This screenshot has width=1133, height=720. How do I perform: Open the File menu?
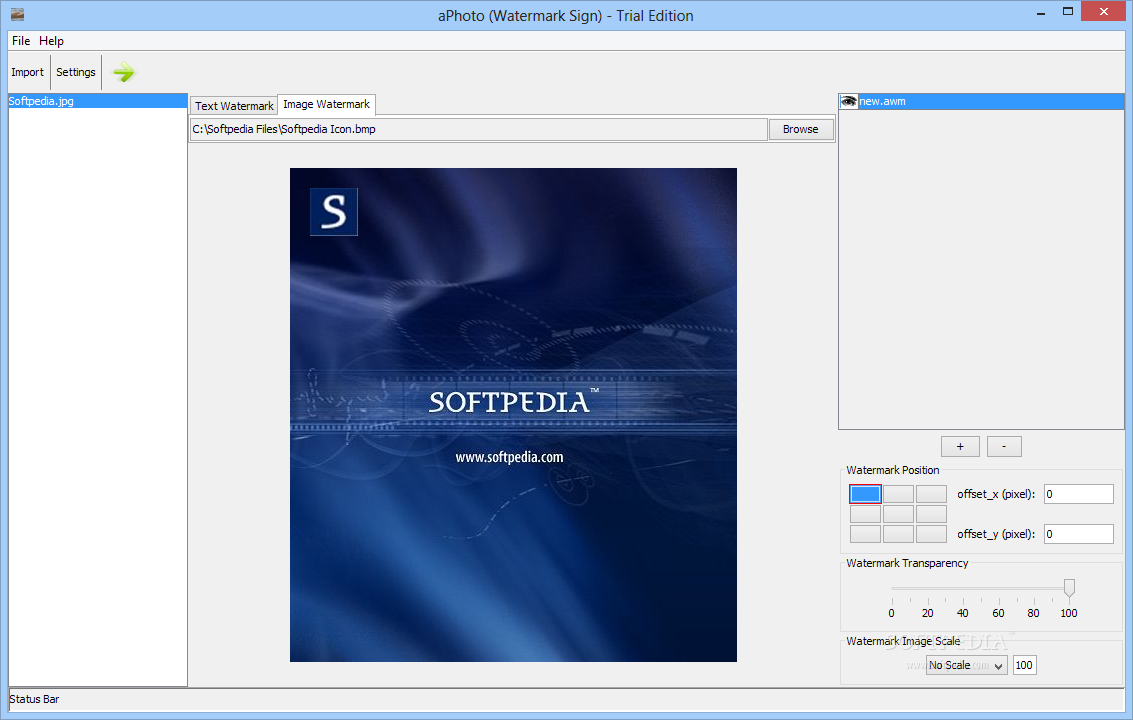click(21, 40)
